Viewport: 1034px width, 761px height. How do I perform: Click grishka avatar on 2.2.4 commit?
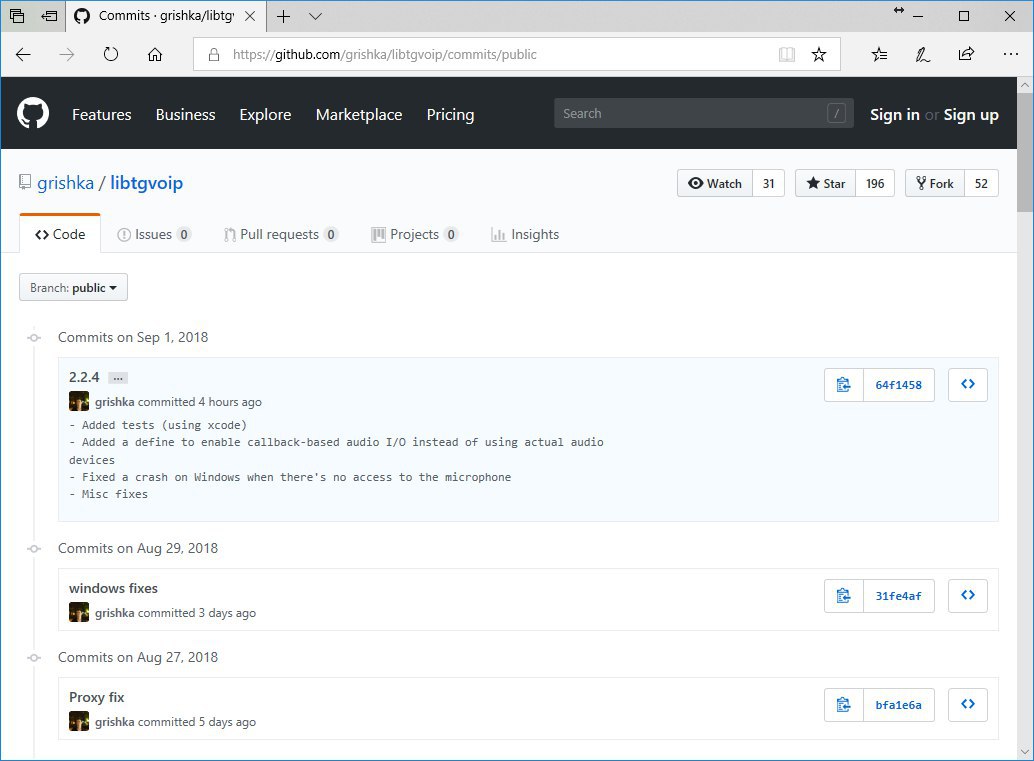pos(78,401)
